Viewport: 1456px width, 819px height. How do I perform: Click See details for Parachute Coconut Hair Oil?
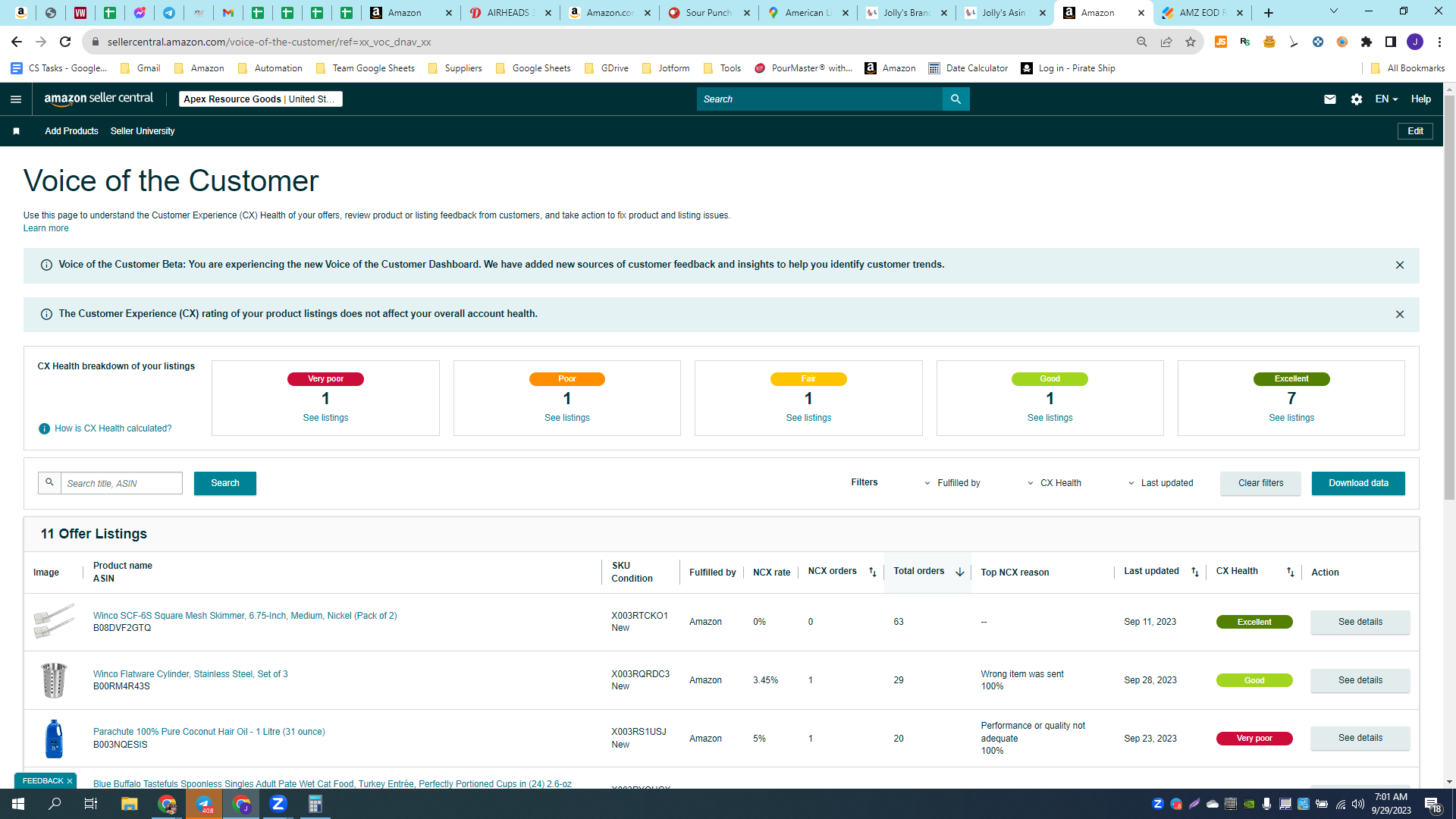[x=1360, y=738]
